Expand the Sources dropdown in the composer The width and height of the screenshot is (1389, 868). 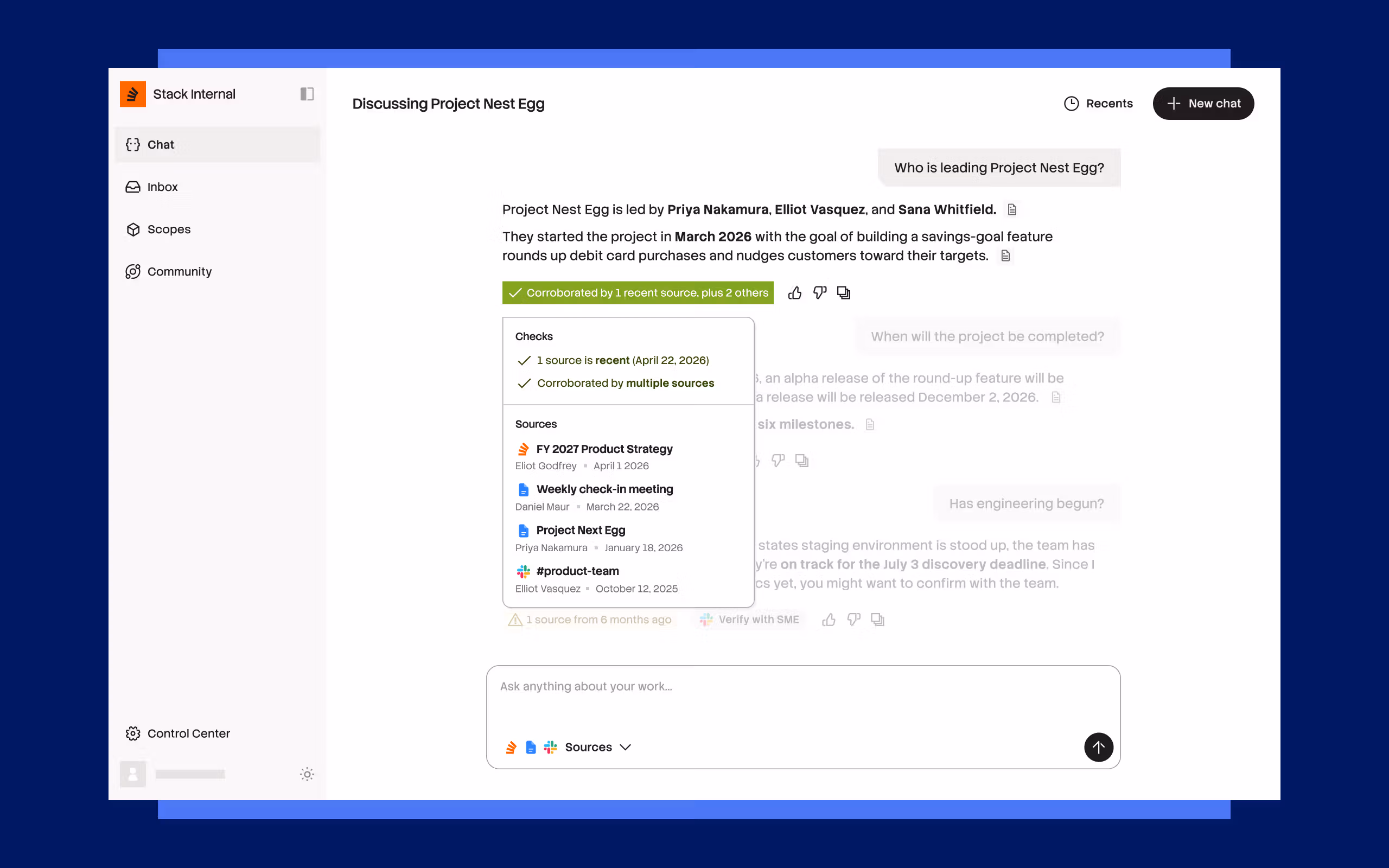[598, 747]
